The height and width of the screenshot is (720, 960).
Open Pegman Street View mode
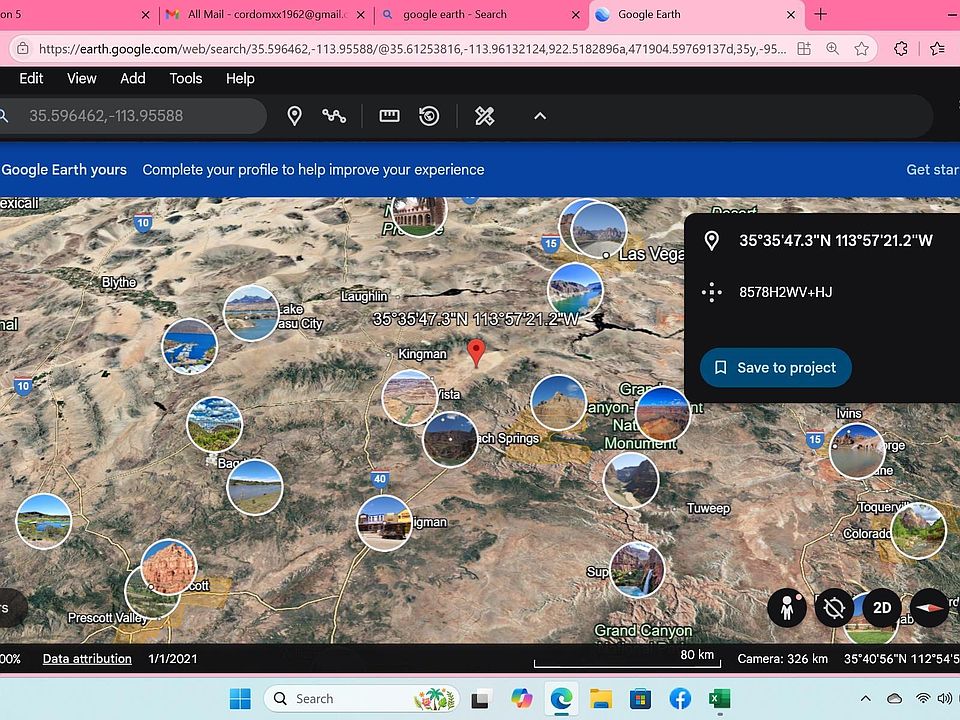click(x=787, y=608)
